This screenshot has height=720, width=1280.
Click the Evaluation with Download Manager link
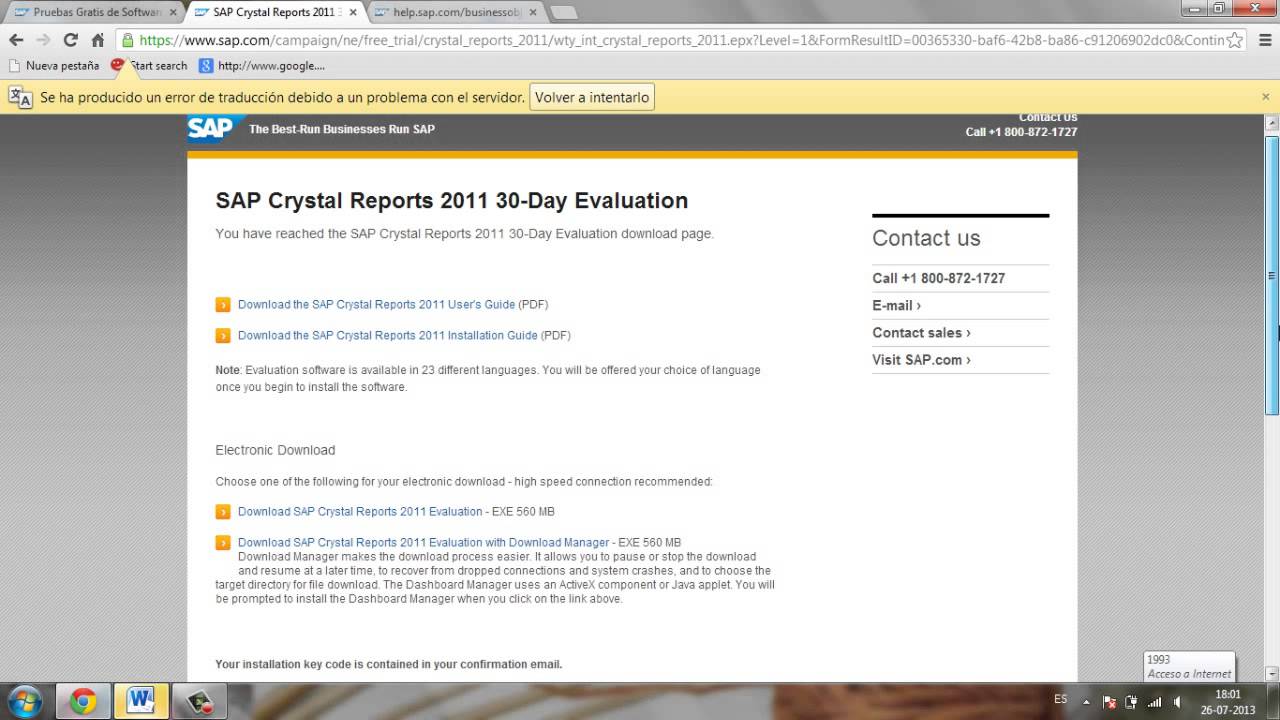[x=423, y=542]
